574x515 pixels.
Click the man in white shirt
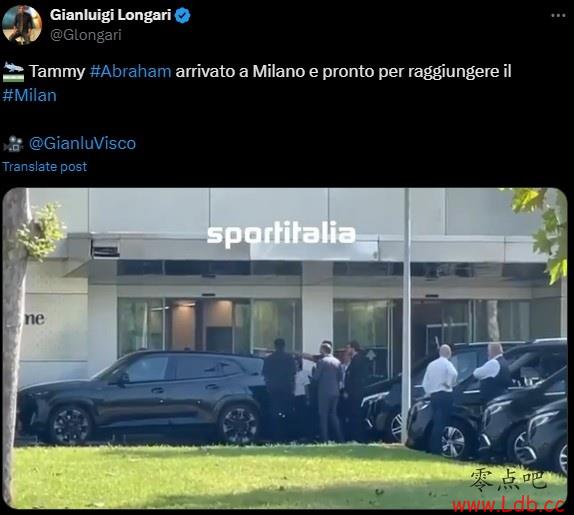[x=440, y=399]
